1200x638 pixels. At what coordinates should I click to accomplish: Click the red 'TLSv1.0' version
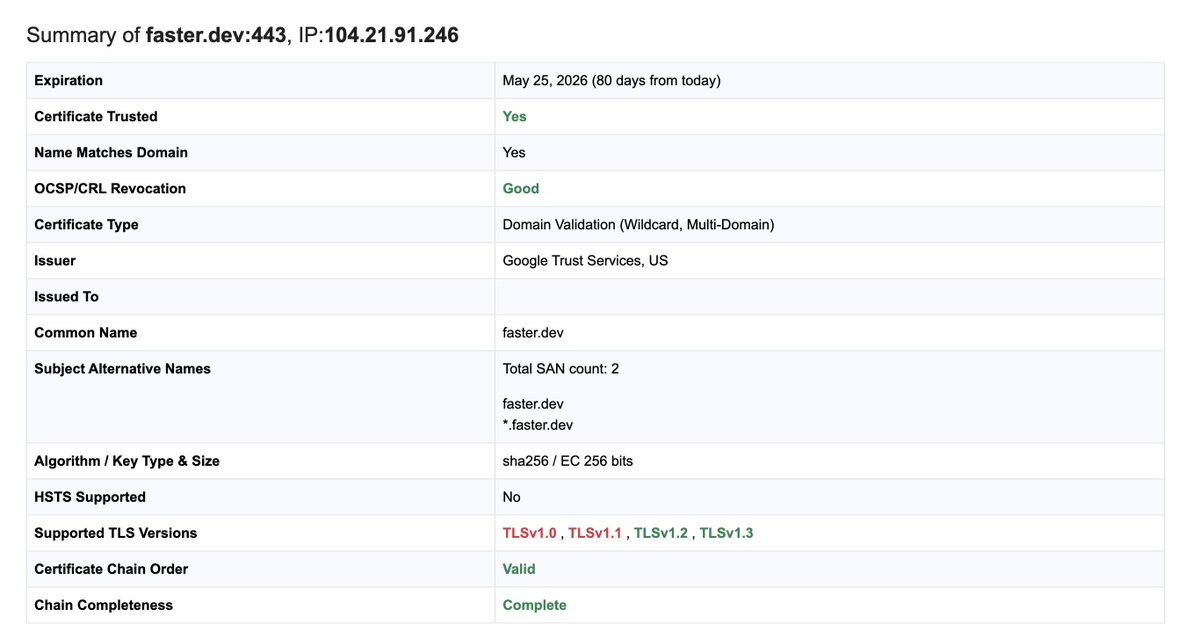530,533
